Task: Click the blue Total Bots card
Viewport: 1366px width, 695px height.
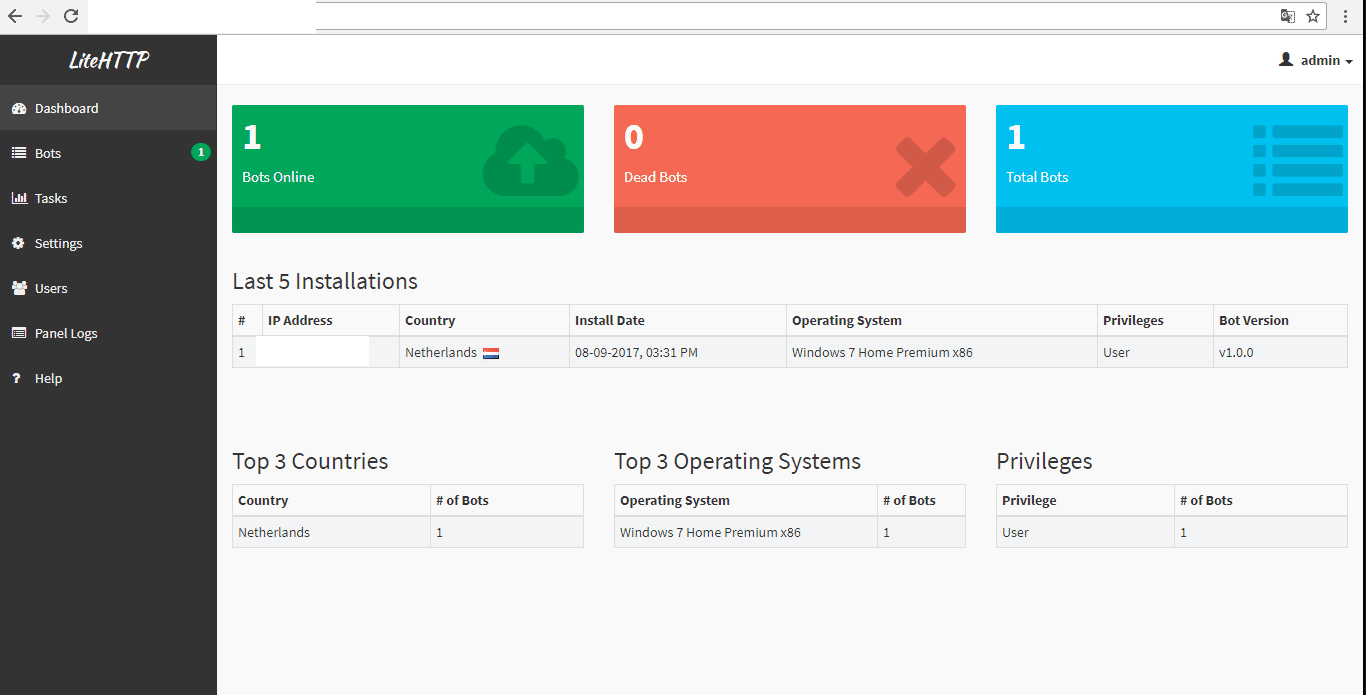Action: coord(1171,168)
